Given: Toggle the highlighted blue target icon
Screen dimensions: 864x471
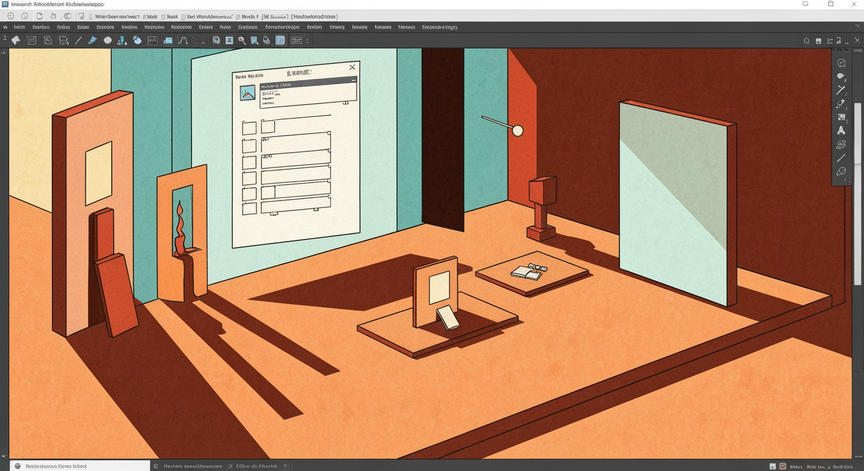Looking at the screenshot, I should coord(280,40).
